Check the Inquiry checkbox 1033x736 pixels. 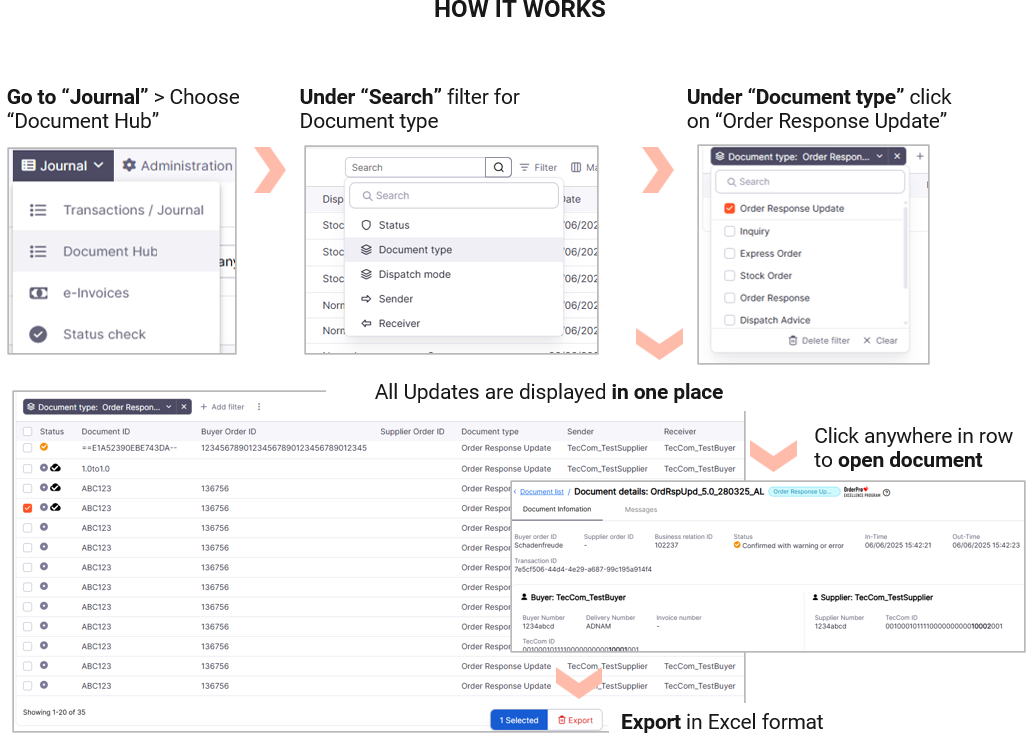[729, 231]
